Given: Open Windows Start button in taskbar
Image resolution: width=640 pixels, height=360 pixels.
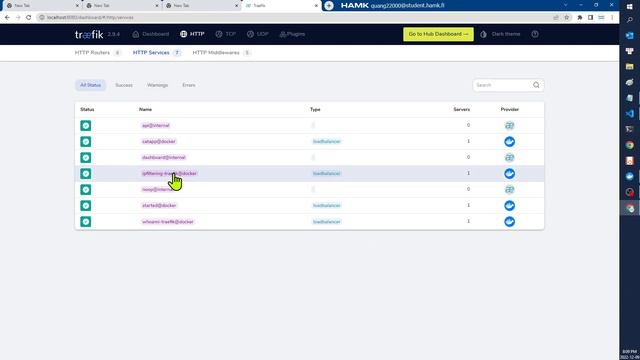Looking at the screenshot, I should [629, 7].
